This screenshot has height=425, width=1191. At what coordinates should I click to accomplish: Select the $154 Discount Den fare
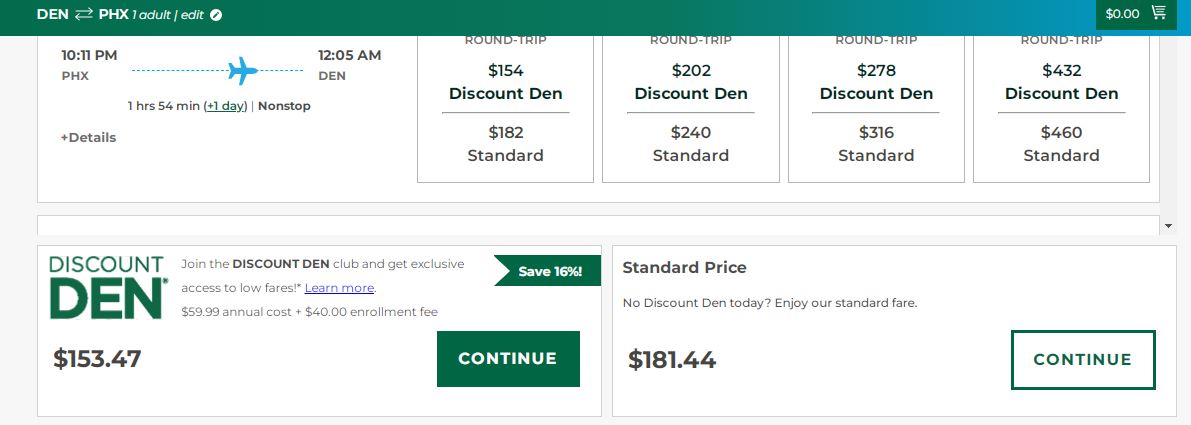(x=505, y=82)
